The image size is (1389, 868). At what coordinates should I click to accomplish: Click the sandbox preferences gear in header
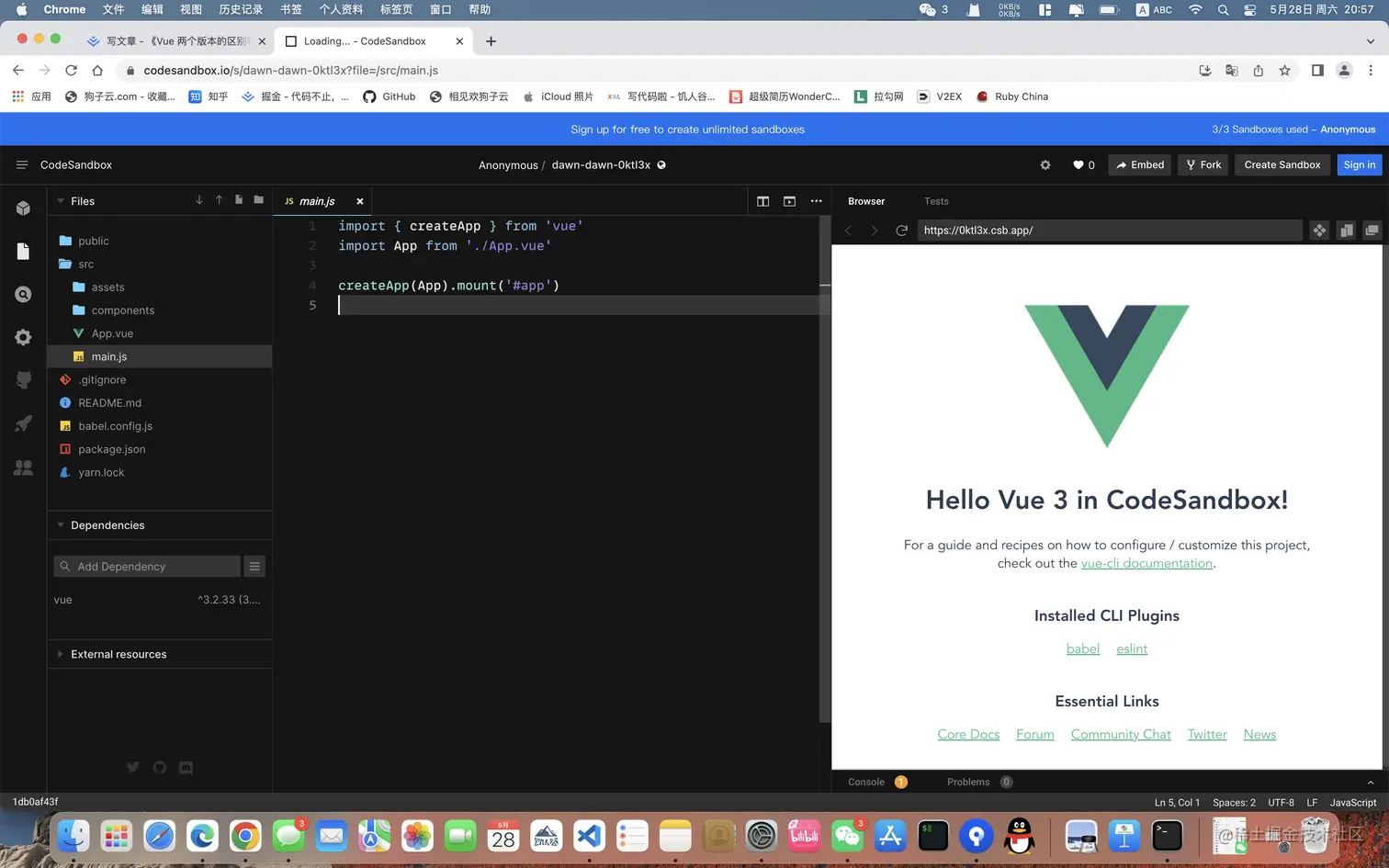(x=1045, y=165)
